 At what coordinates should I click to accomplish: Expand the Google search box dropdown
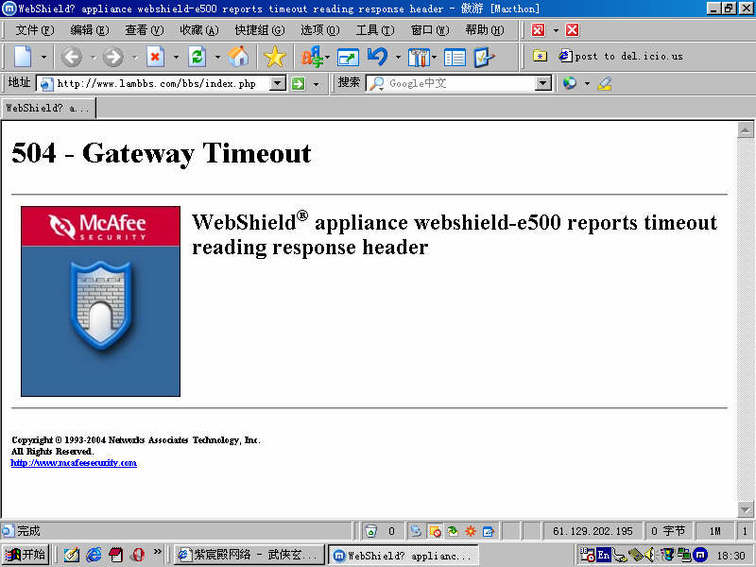543,84
